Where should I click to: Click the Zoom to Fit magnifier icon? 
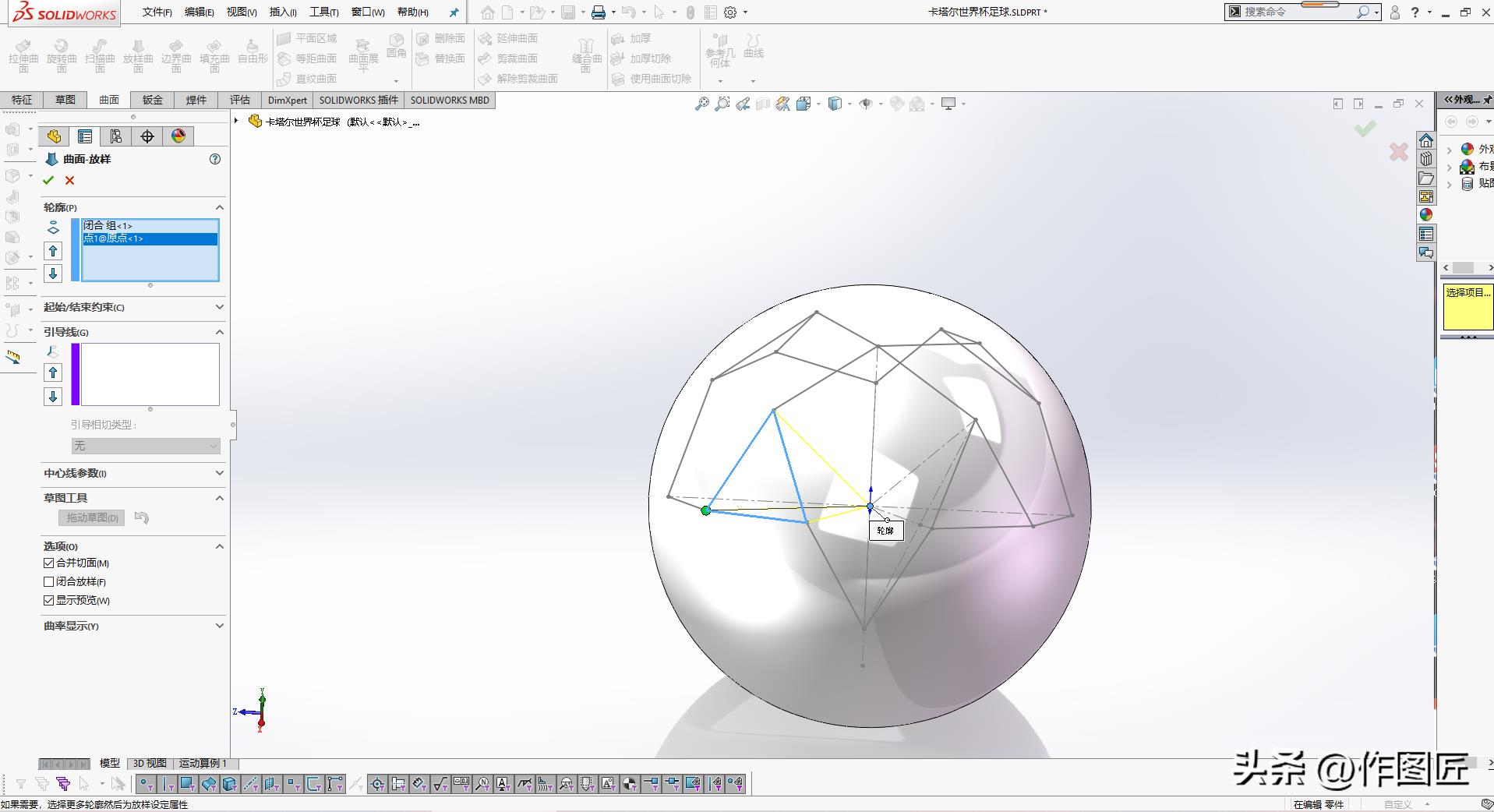tap(702, 104)
